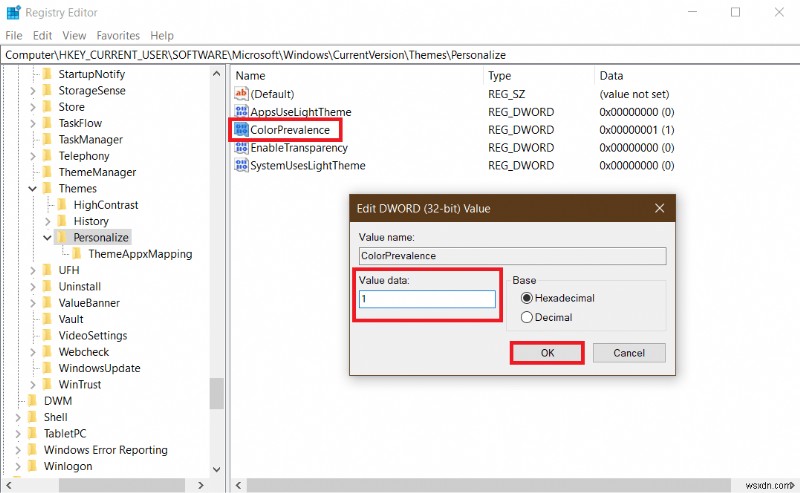
Task: Open the Help menu
Action: [162, 35]
